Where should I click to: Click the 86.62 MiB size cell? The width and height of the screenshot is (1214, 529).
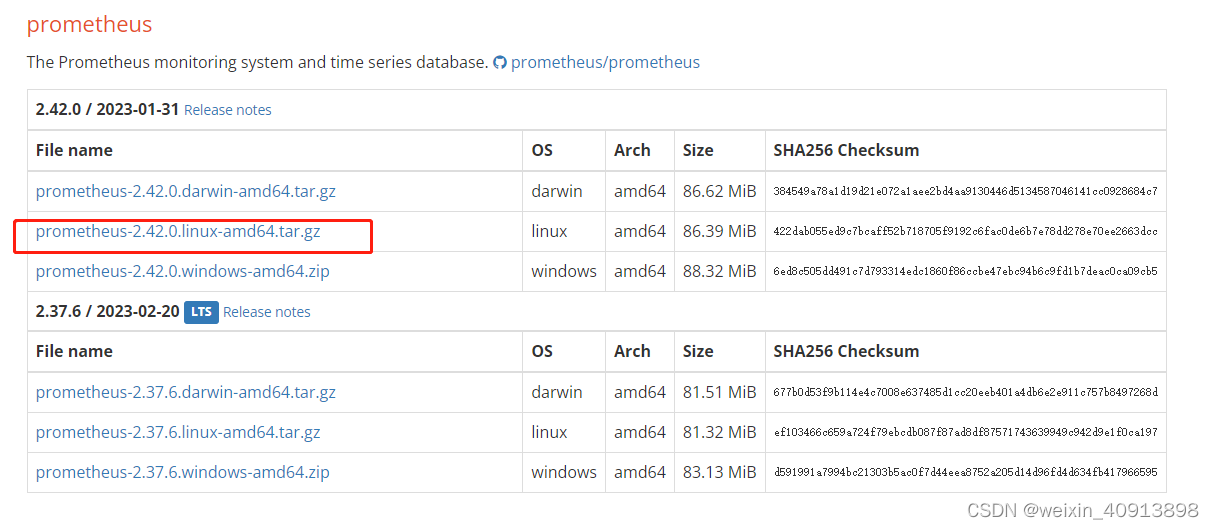click(x=720, y=191)
